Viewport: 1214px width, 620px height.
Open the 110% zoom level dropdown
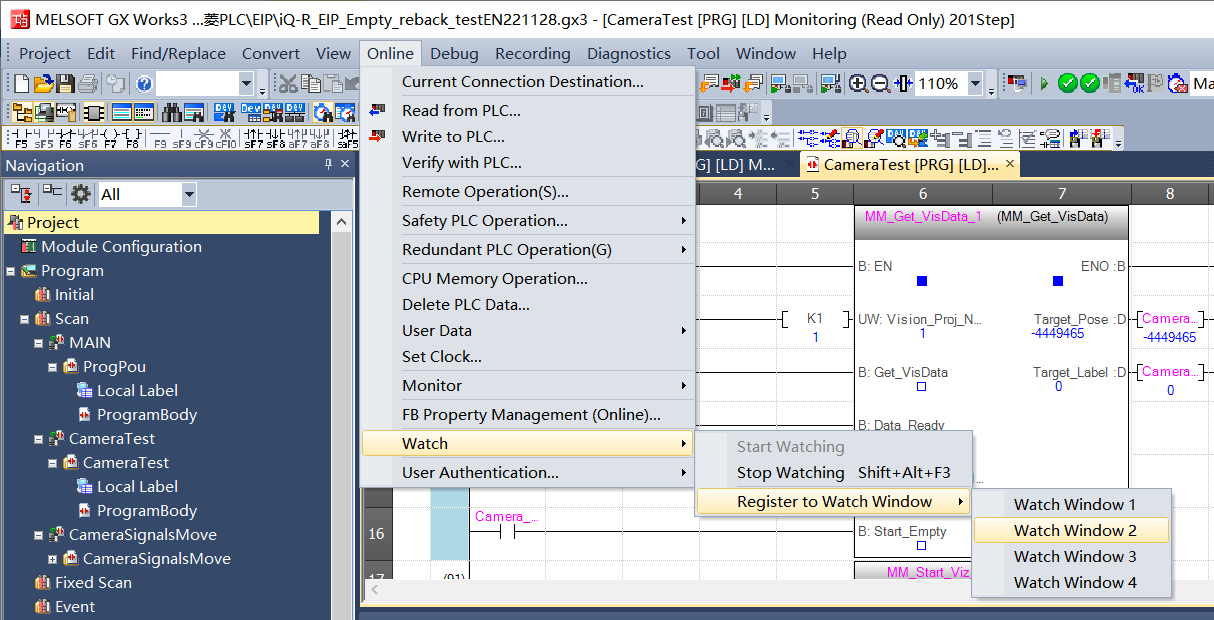975,84
